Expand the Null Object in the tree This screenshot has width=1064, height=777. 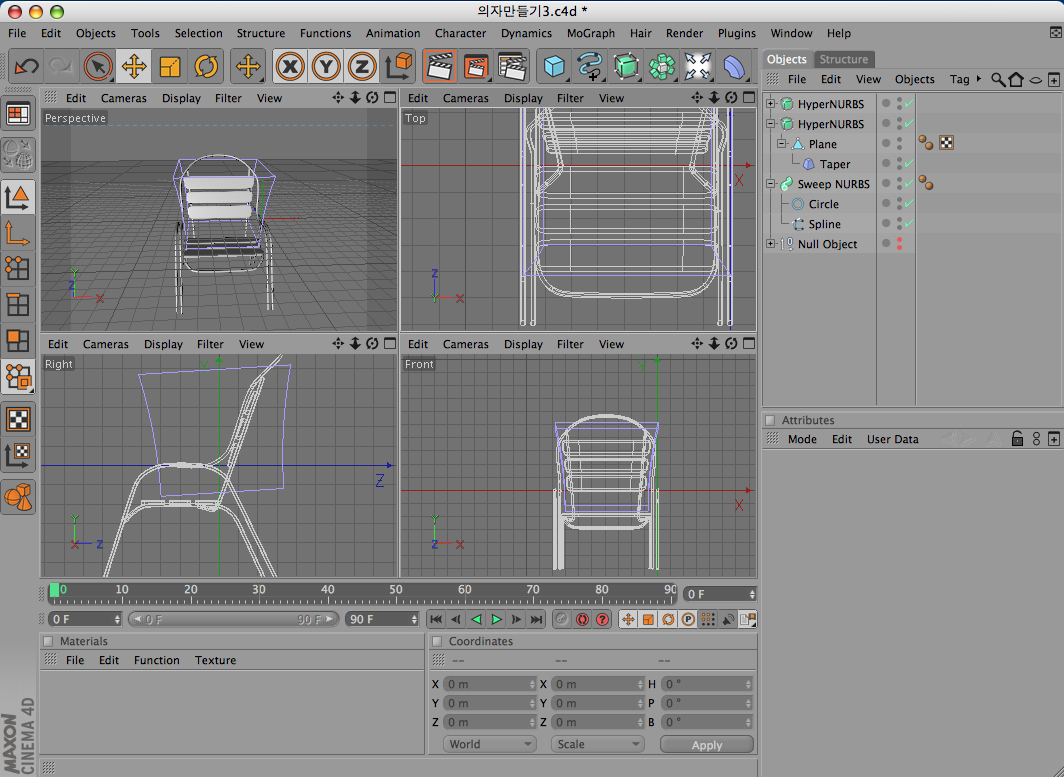(771, 244)
